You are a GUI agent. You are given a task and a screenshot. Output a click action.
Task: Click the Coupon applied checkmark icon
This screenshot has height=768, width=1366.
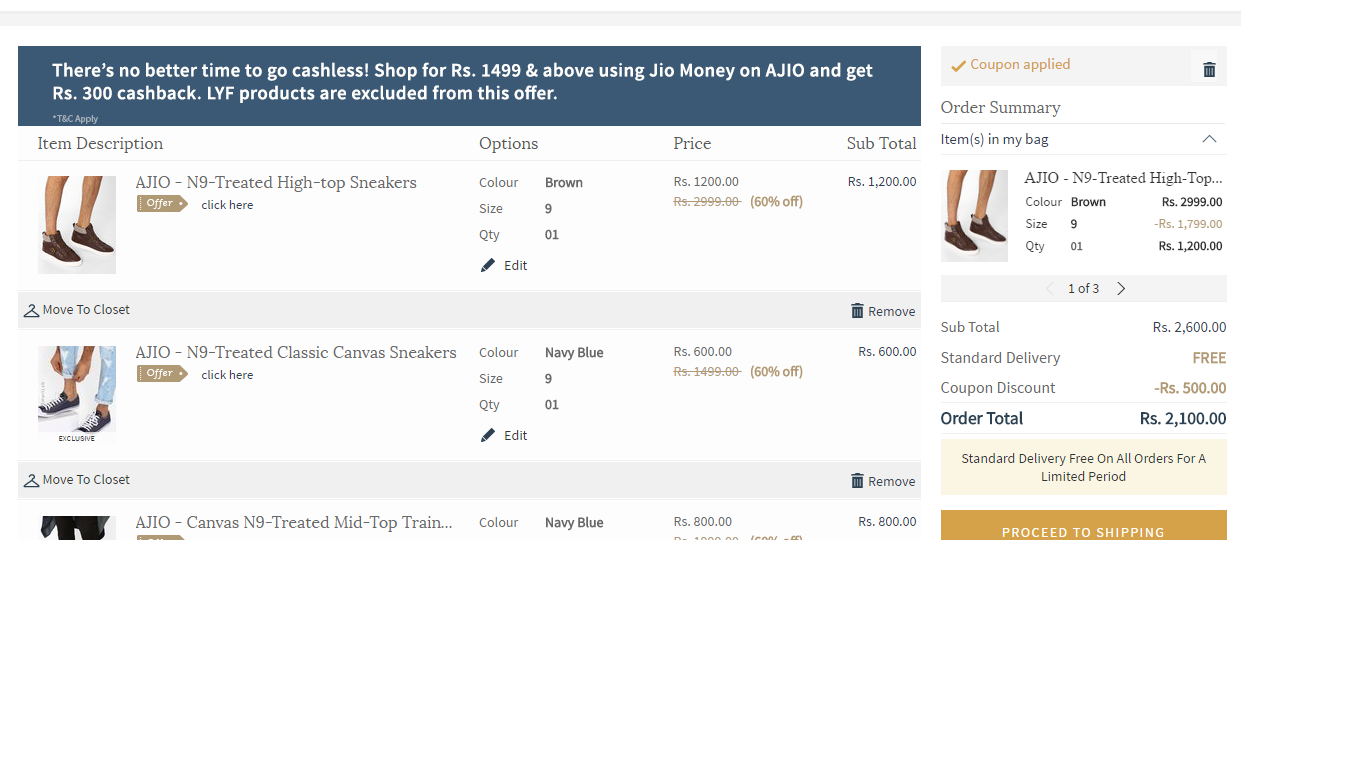point(958,66)
